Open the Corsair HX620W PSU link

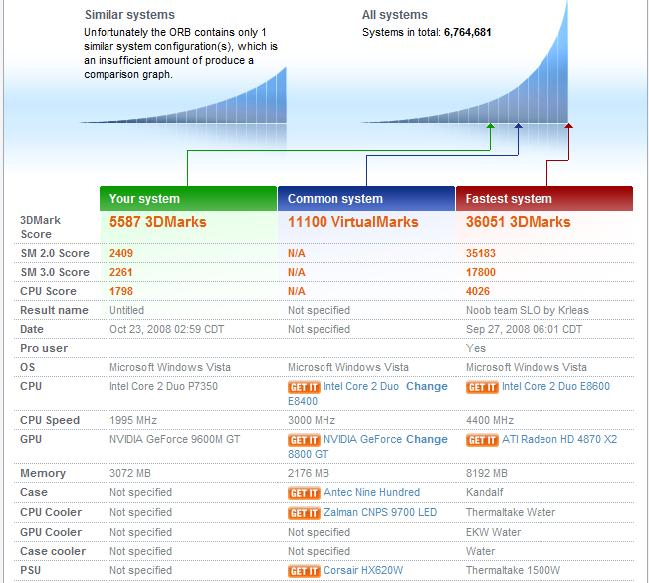[x=363, y=570]
